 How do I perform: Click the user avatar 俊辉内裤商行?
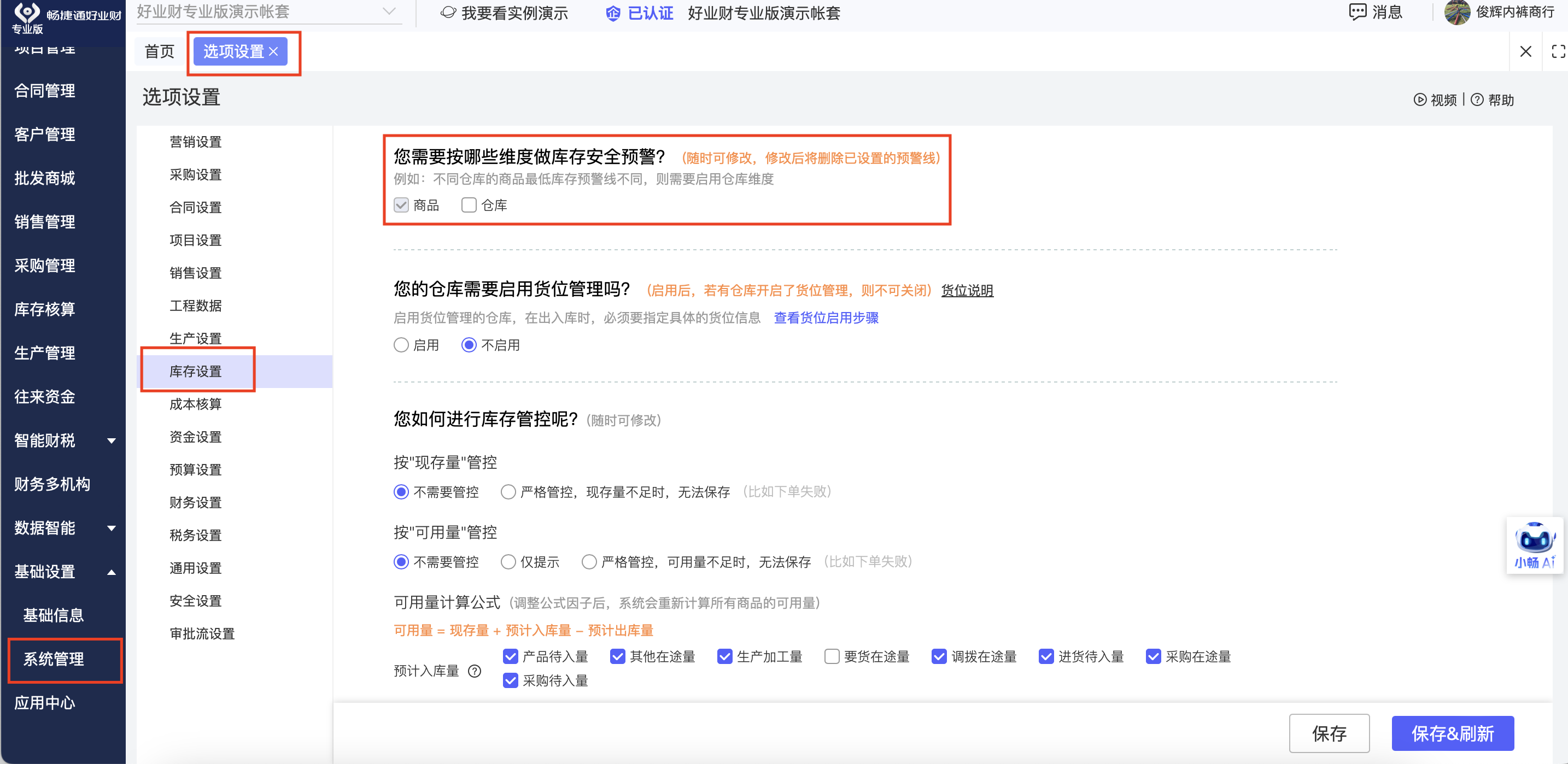1457,12
